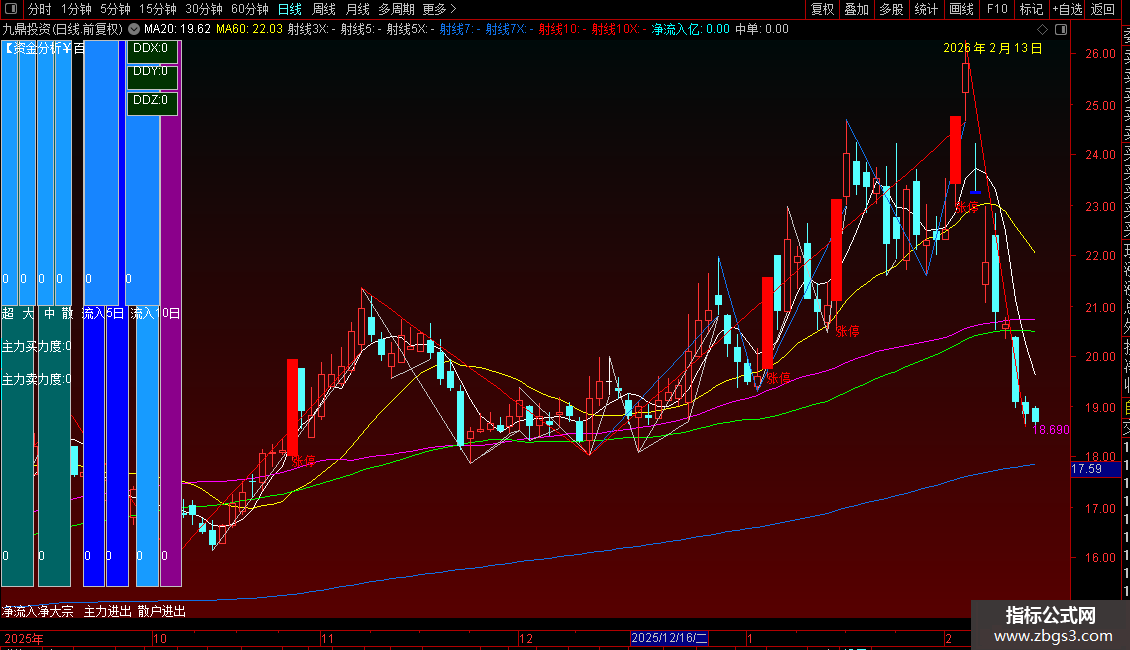
Task: Select the 日线 daily chart tab
Action: [x=290, y=9]
